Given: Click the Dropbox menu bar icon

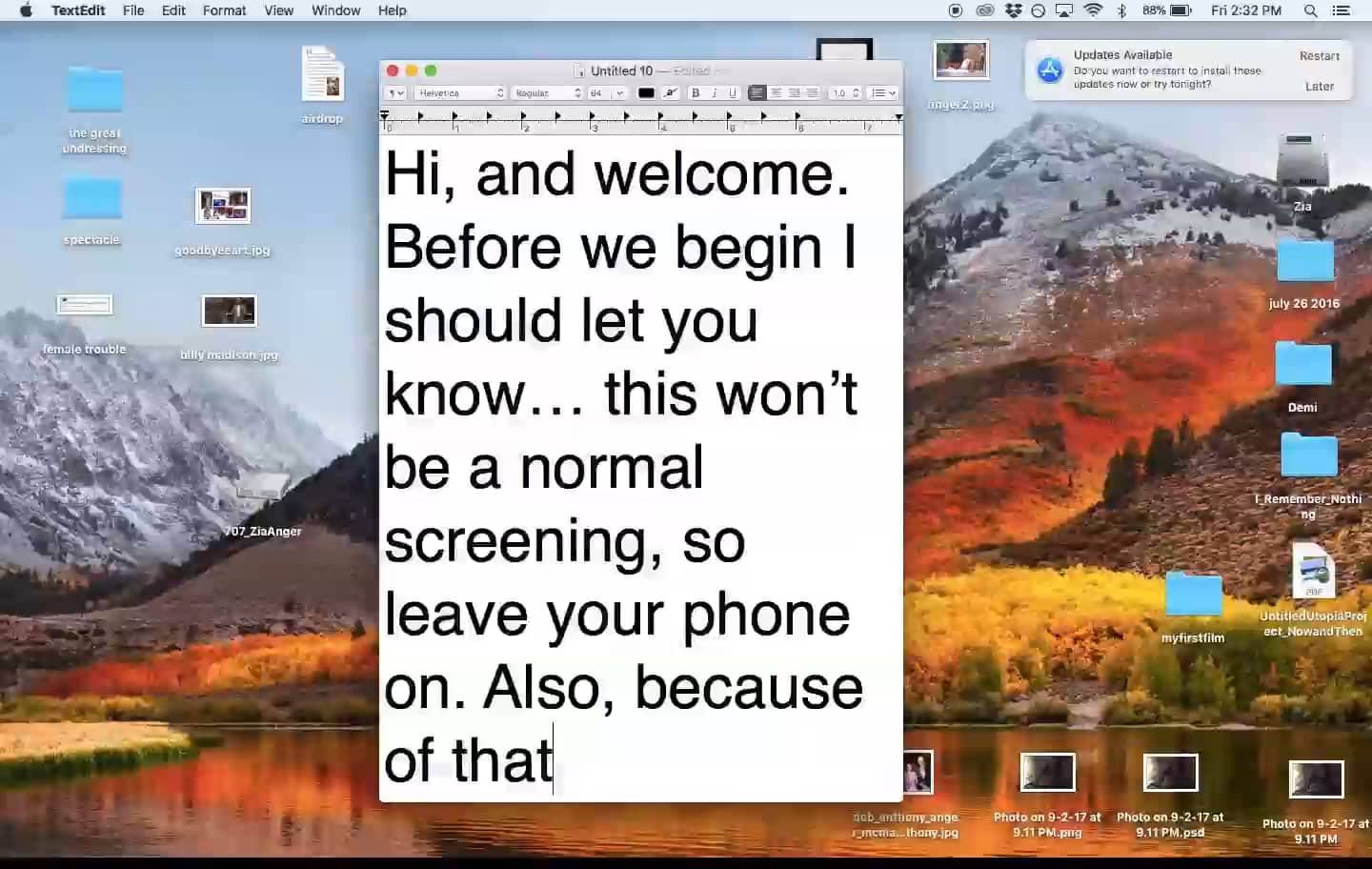Looking at the screenshot, I should 1013,10.
